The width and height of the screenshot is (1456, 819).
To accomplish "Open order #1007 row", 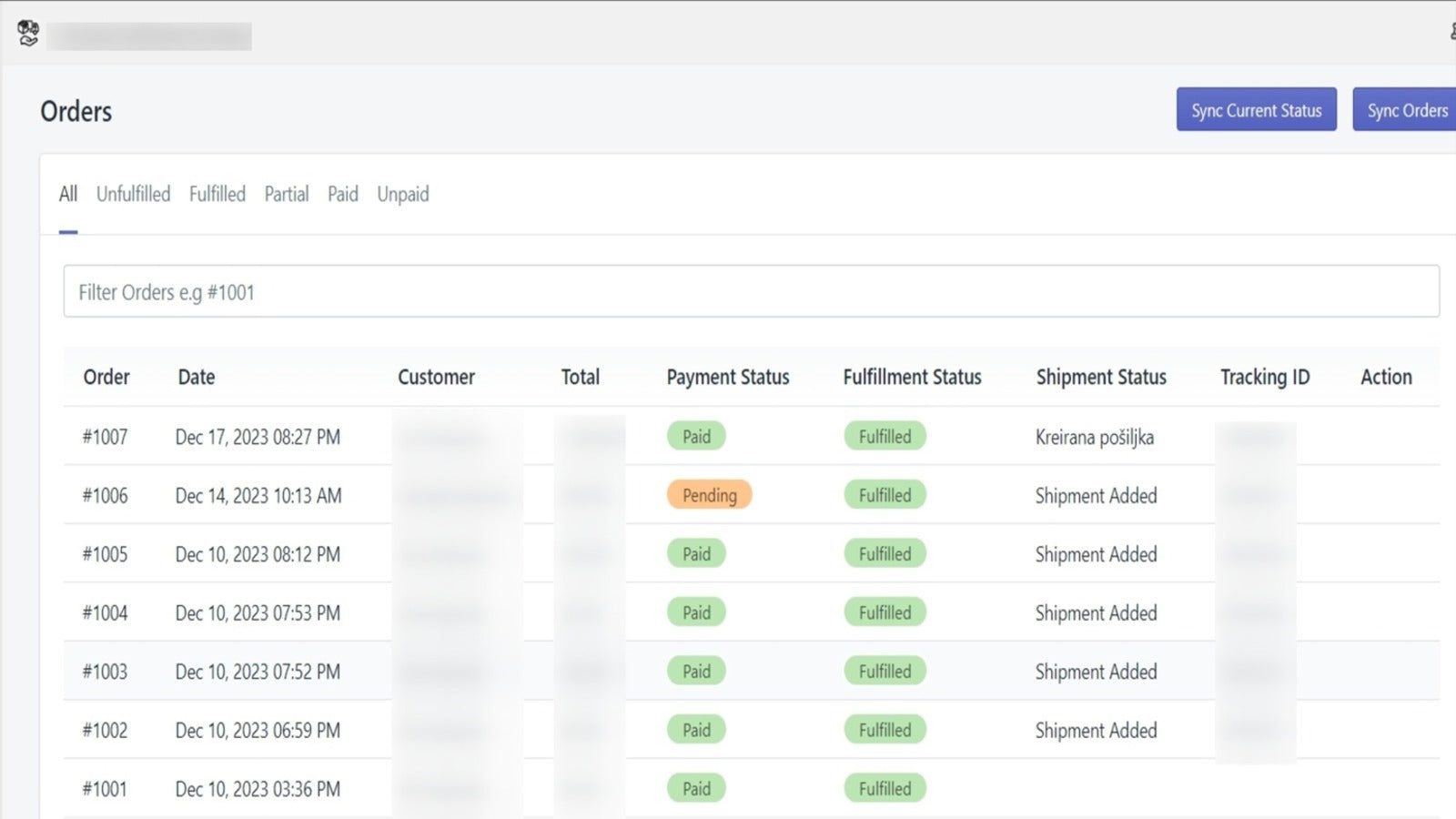I will pos(105,437).
